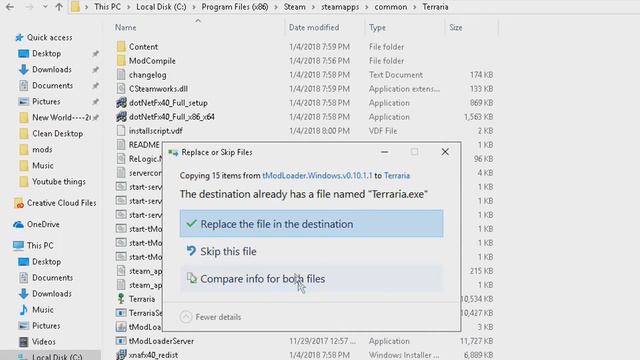Open pinned Desktop under Quick access
Viewport: 640px width, 360px height.
pos(47,53)
